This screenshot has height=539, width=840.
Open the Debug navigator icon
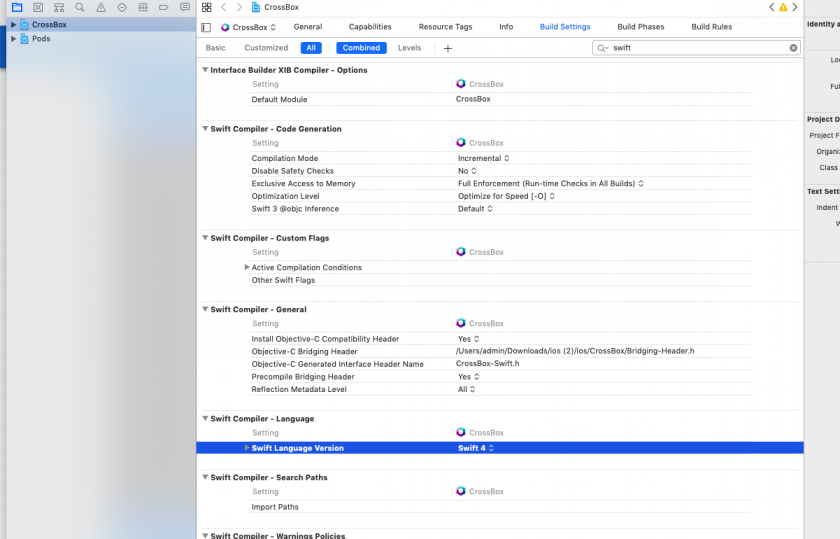pyautogui.click(x=142, y=8)
